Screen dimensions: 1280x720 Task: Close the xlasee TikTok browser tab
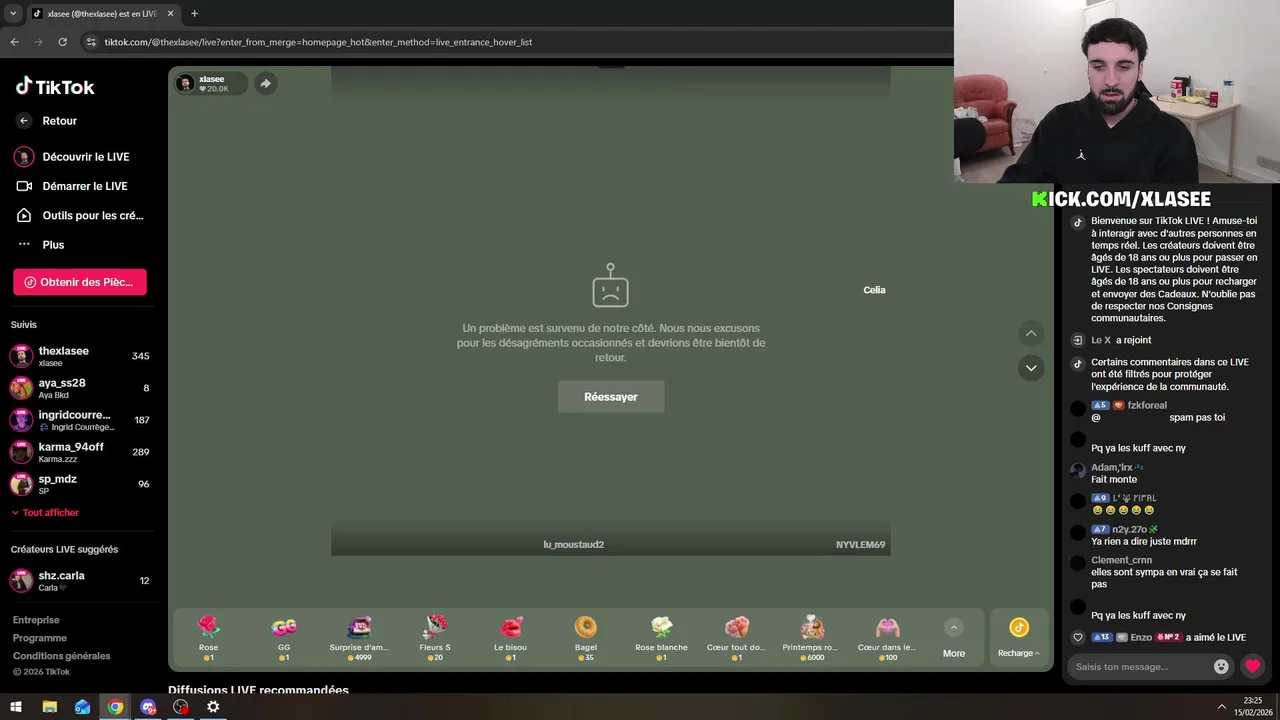coord(170,14)
